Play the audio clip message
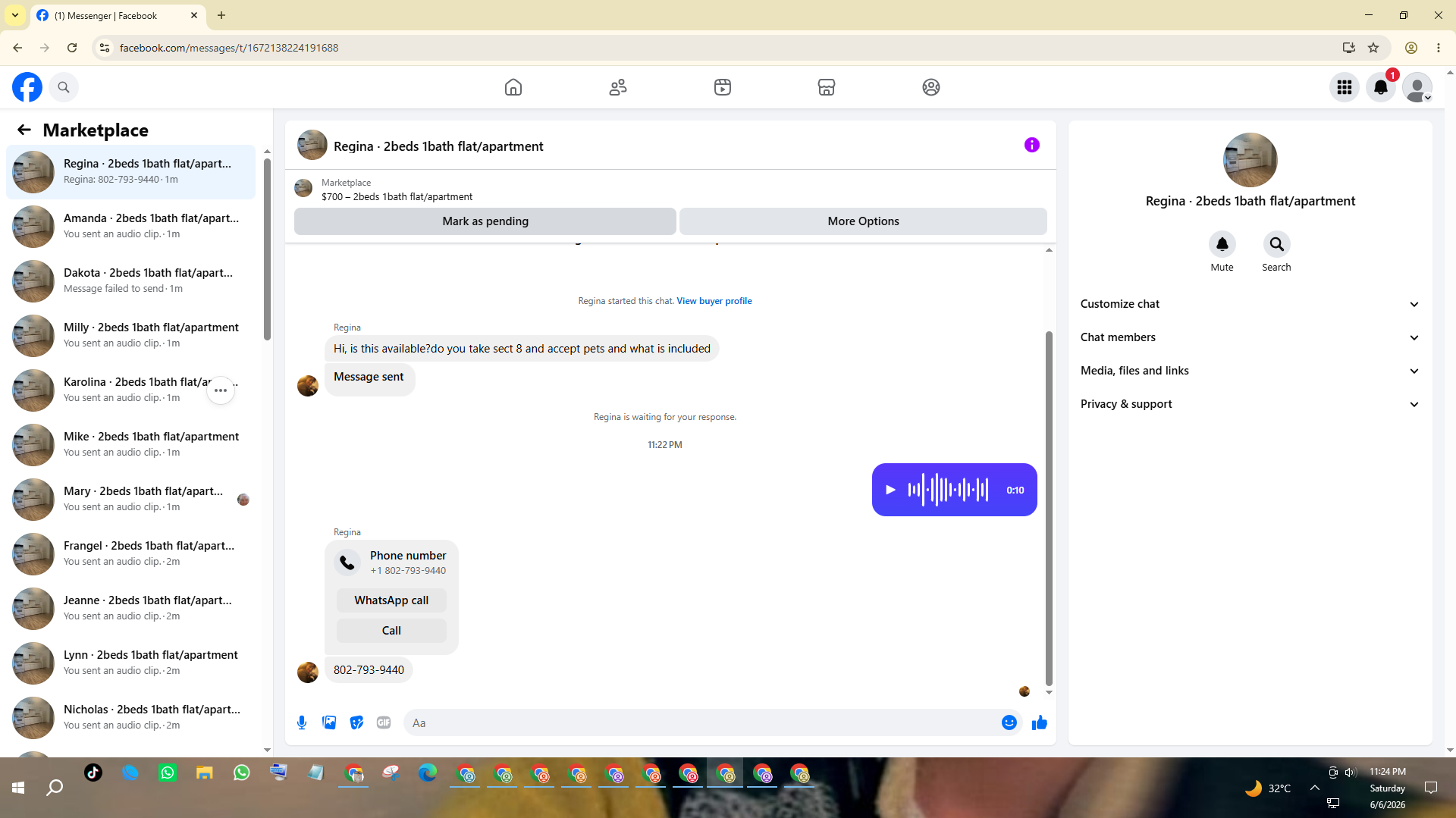This screenshot has width=1456, height=818. click(x=891, y=490)
